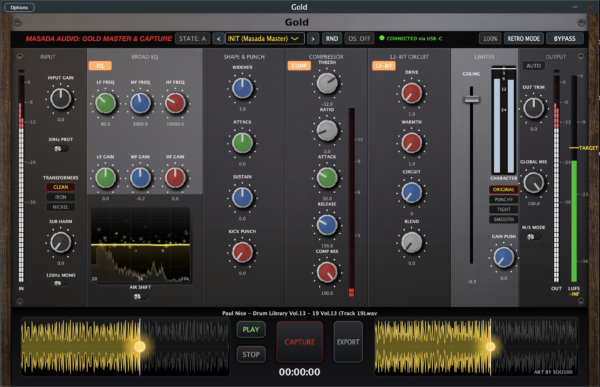Viewport: 600px width, 387px height.
Task: Click the compressor Thresh knob
Action: tap(327, 83)
